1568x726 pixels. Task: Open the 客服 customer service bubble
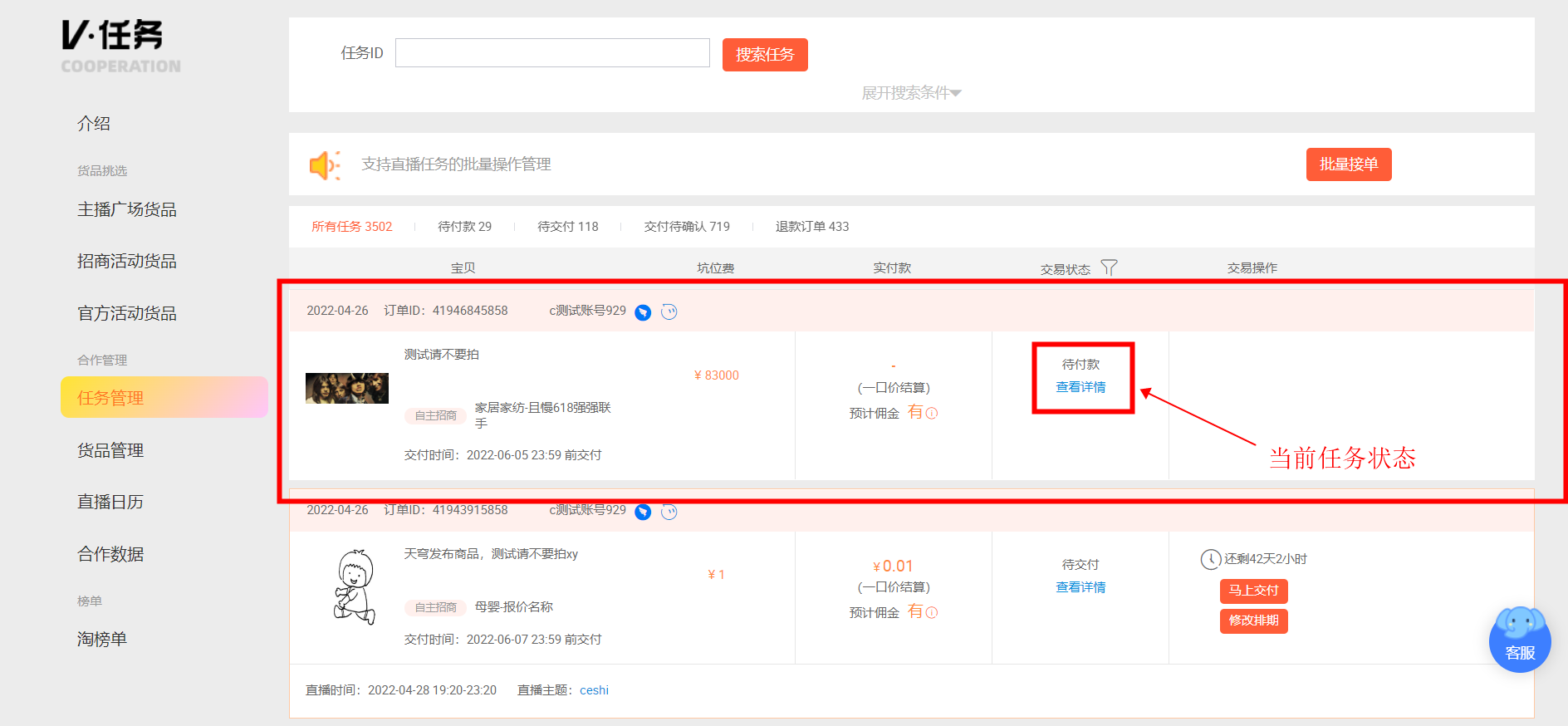tap(1520, 640)
